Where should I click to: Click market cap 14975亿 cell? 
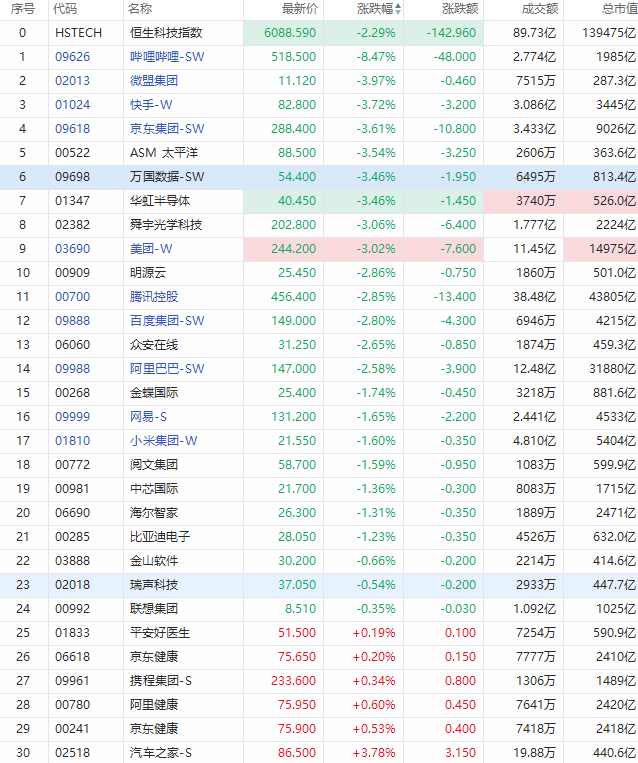pos(612,249)
